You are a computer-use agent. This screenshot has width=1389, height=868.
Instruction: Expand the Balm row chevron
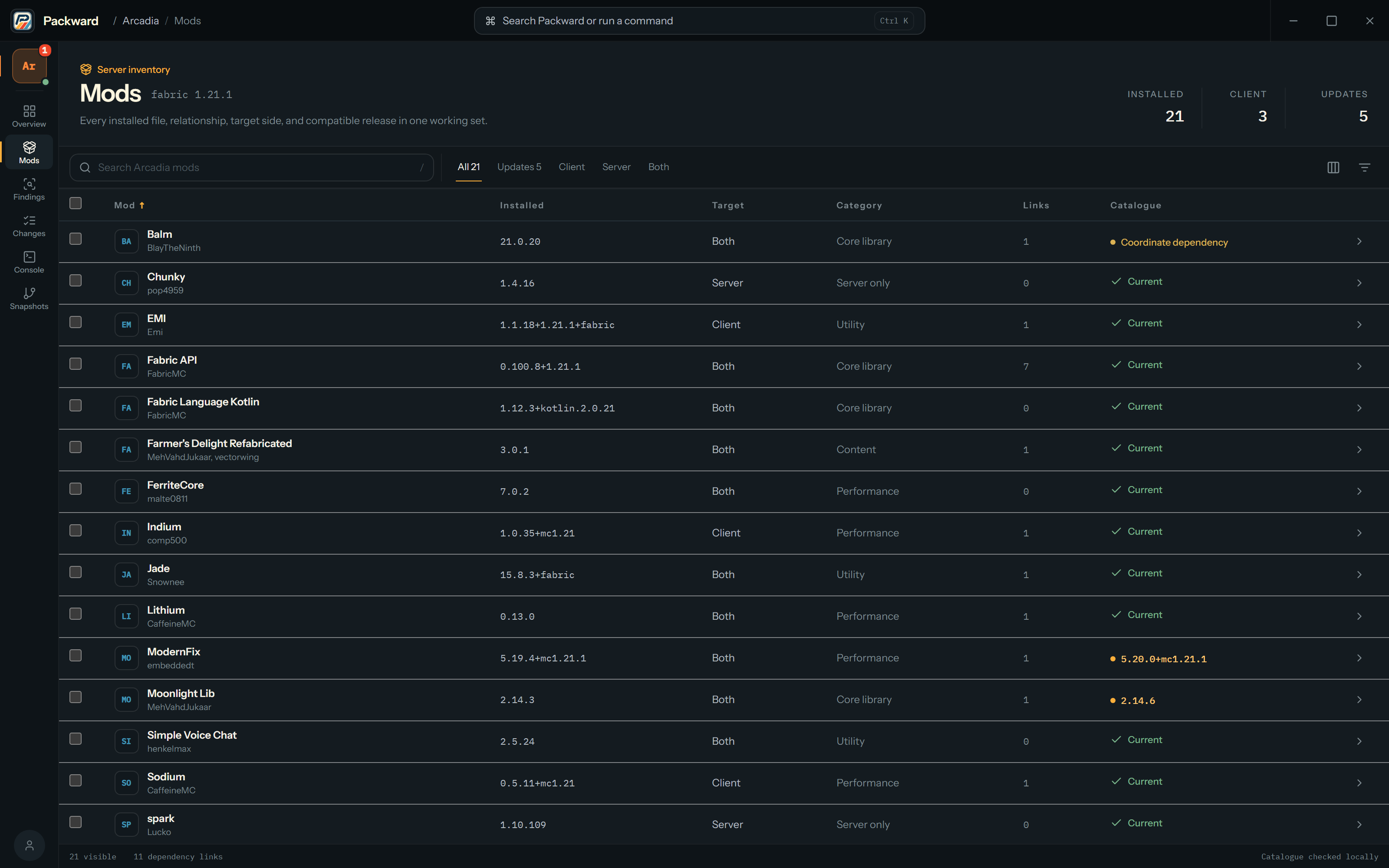[x=1359, y=241]
